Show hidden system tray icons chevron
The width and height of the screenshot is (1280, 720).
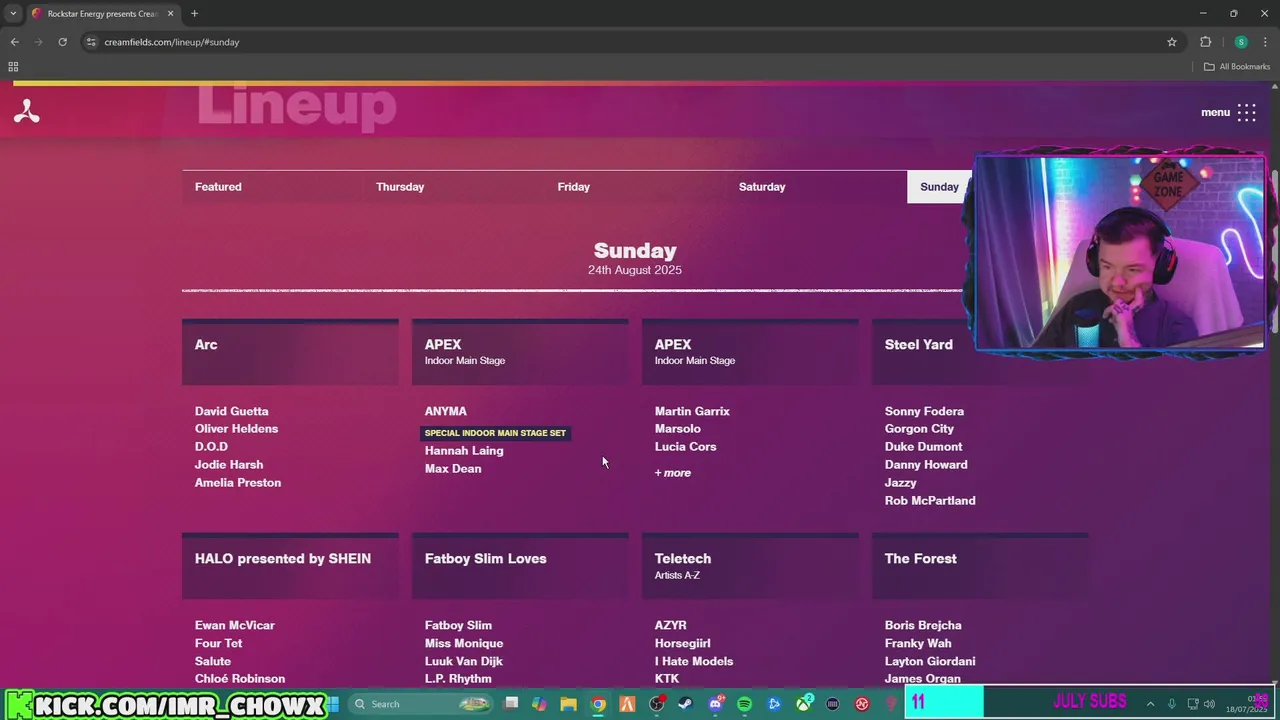(x=1150, y=704)
